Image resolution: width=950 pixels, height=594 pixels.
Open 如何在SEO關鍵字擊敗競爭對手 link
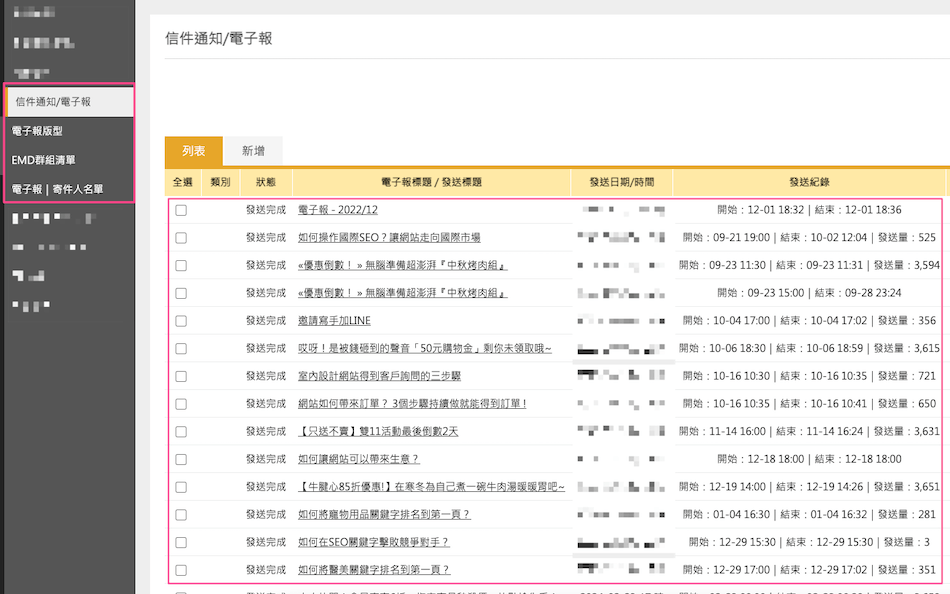pyautogui.click(x=373, y=542)
